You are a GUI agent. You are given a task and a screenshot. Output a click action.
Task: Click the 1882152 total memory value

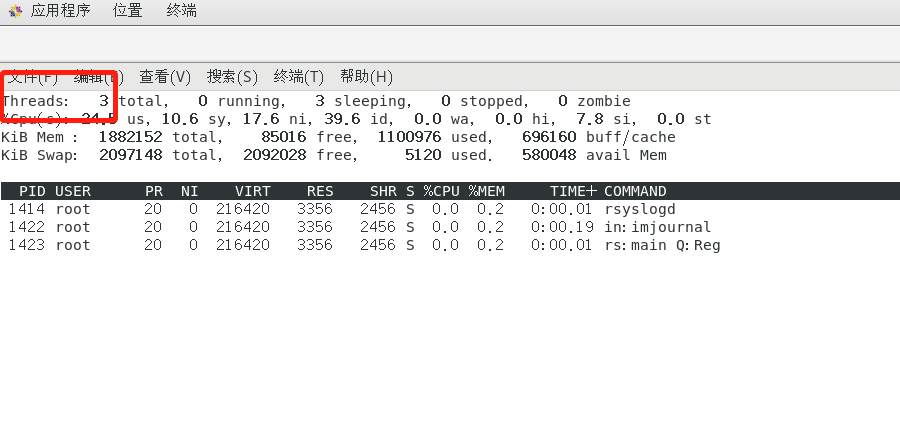click(x=131, y=137)
